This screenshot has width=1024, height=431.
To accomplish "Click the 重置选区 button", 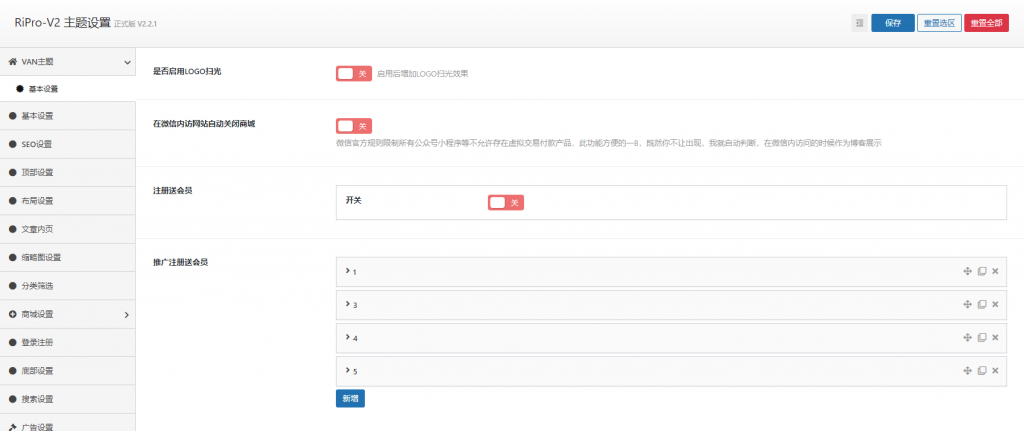I will coord(938,23).
